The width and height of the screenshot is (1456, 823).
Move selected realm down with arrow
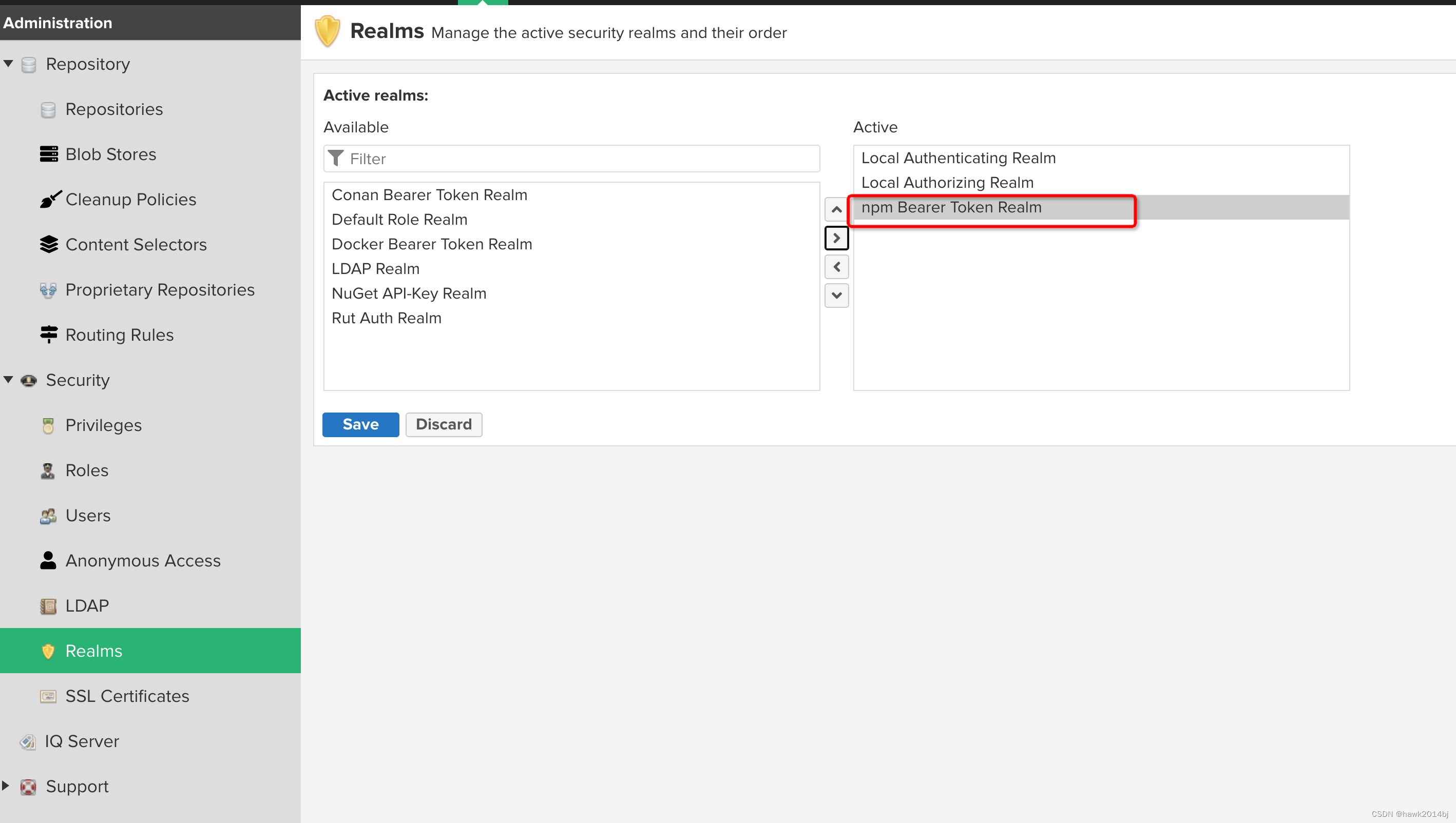click(836, 295)
